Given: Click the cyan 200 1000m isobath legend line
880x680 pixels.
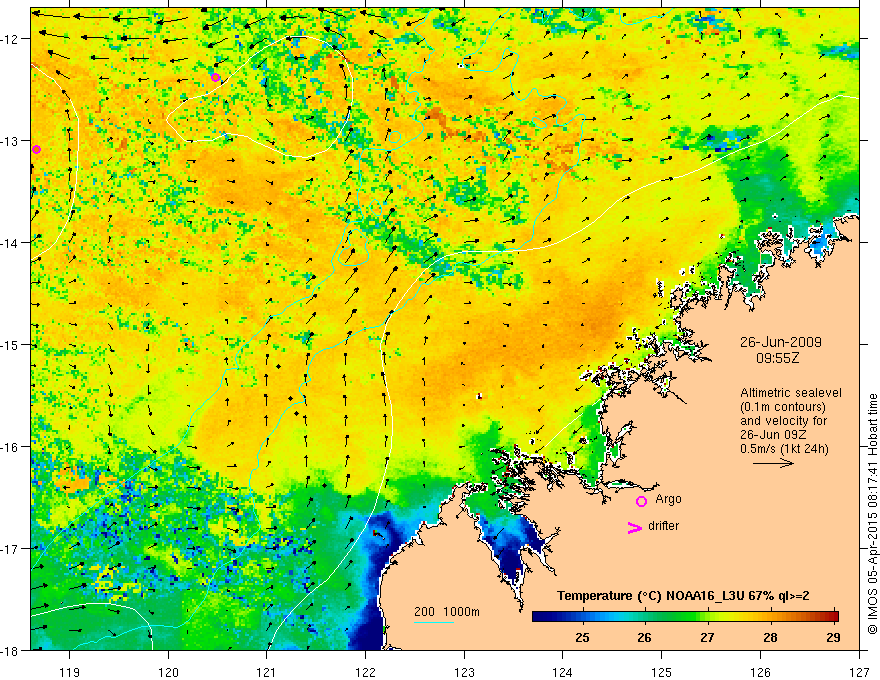Looking at the screenshot, I should pyautogui.click(x=434, y=622).
